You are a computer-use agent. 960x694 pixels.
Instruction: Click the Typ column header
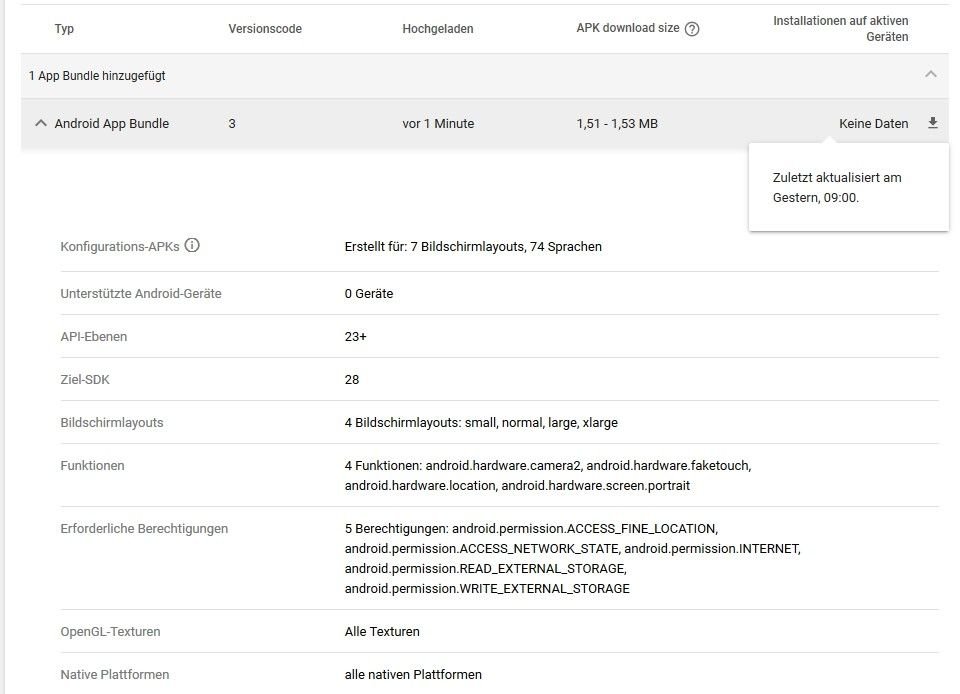coord(64,29)
